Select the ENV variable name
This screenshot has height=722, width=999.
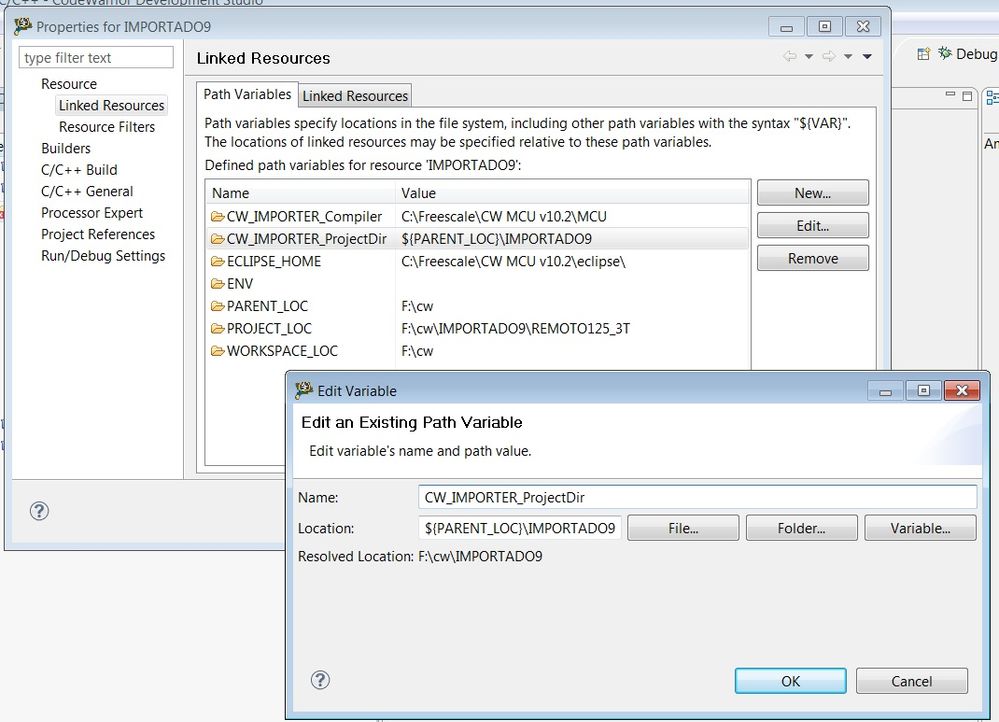coord(240,284)
